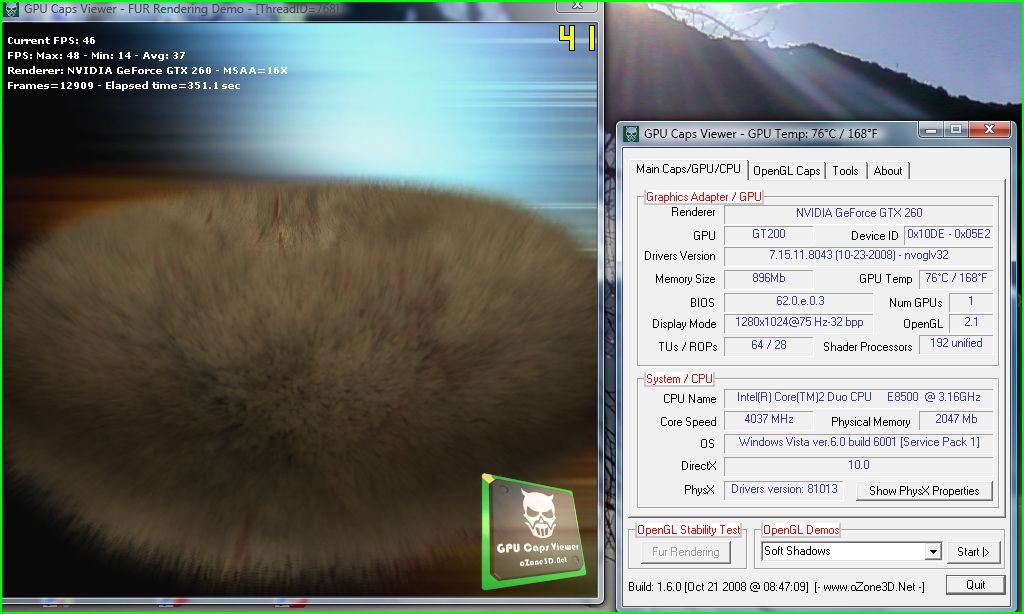Screen dimensions: 1024x614
Task: Click the FUR Rendering Demo title bar text
Action: (181, 9)
